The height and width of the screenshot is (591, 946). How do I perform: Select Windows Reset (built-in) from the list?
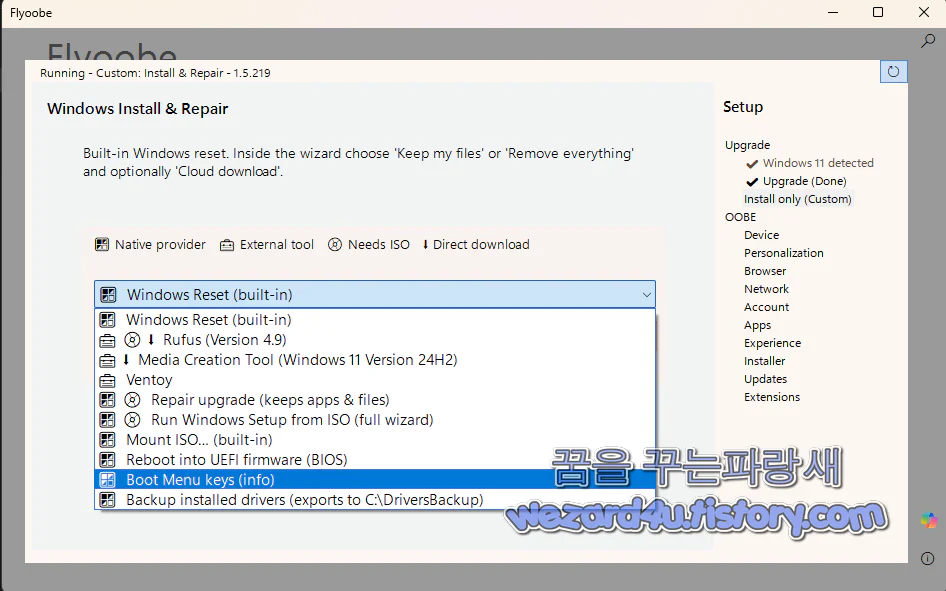(x=375, y=320)
